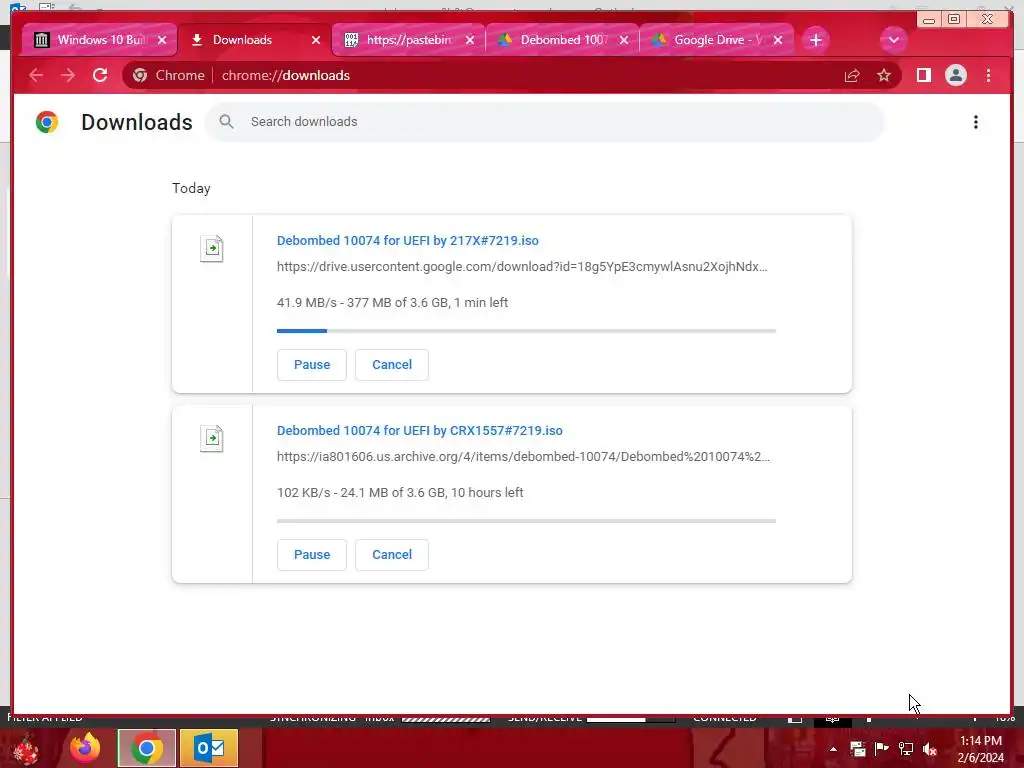Close the pastebin tab

(x=470, y=40)
